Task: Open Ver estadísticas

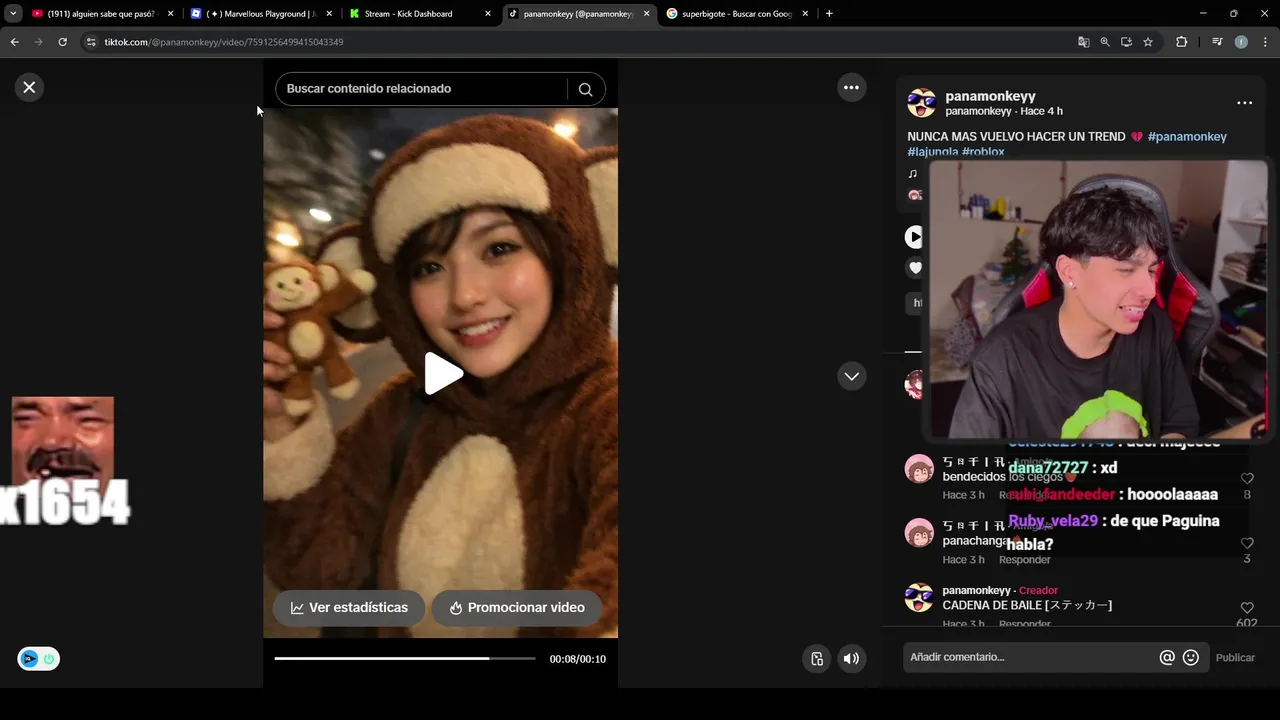Action: [x=349, y=607]
